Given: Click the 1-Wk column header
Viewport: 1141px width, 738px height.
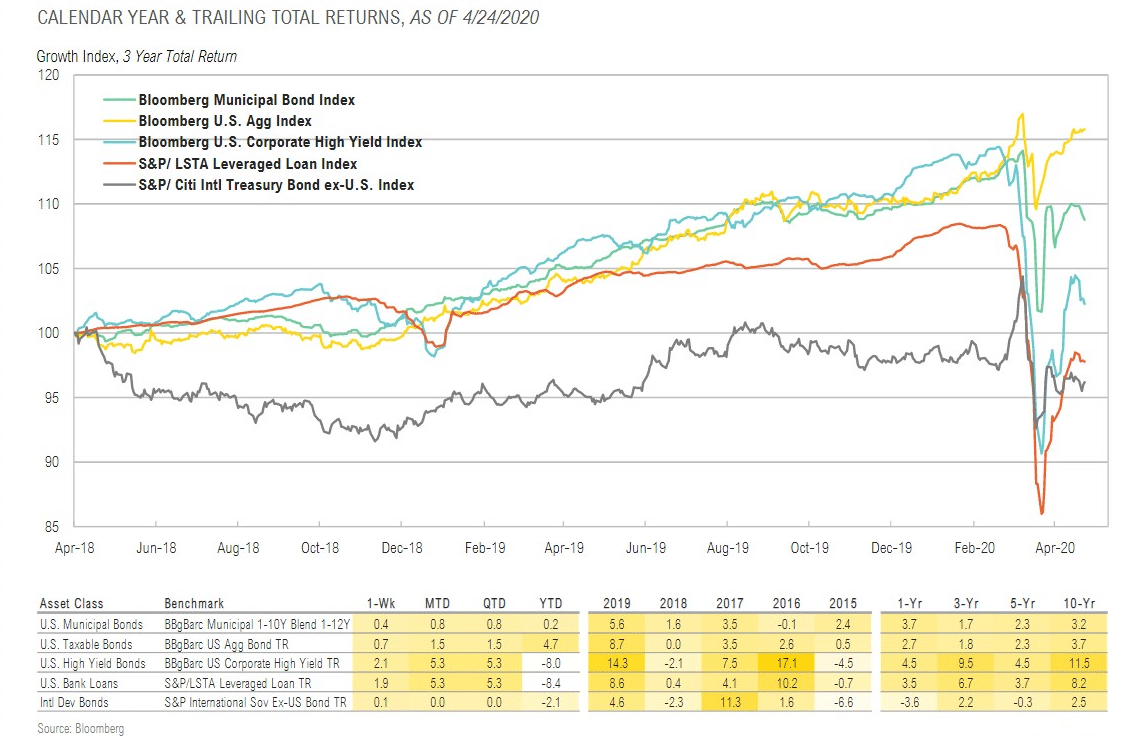Looking at the screenshot, I should [381, 603].
